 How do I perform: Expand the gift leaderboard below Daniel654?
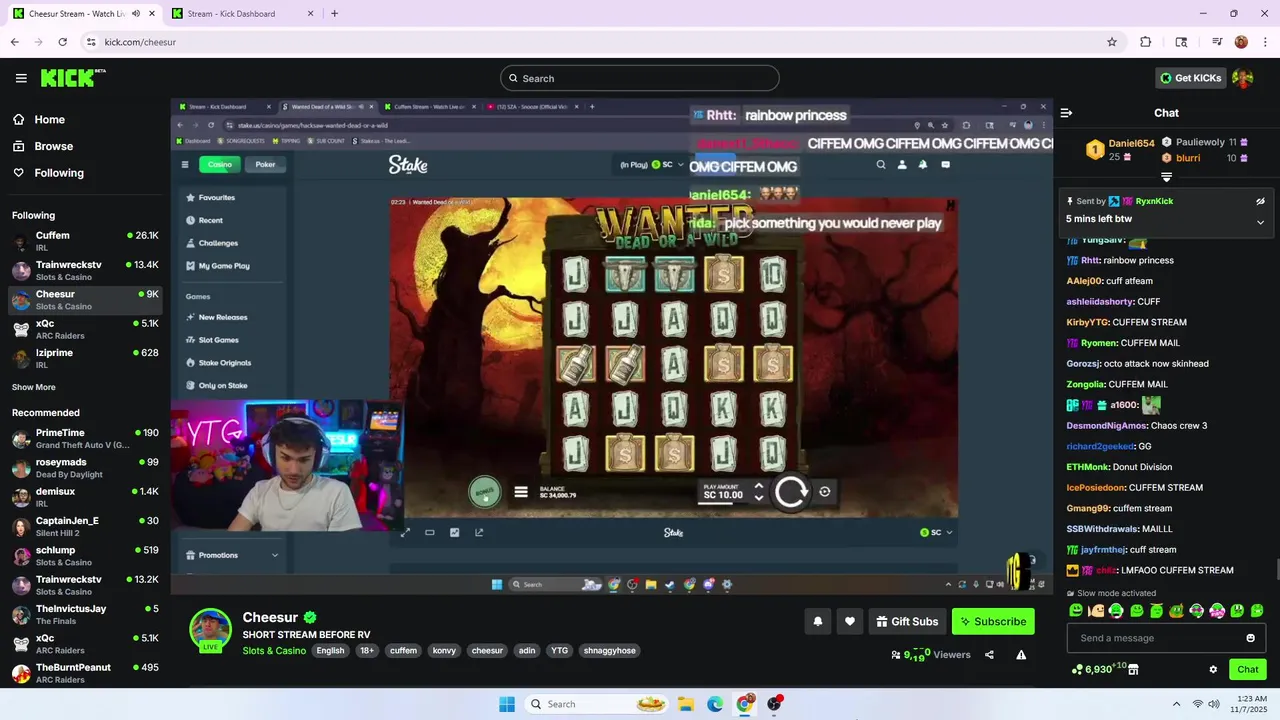coord(1166,177)
